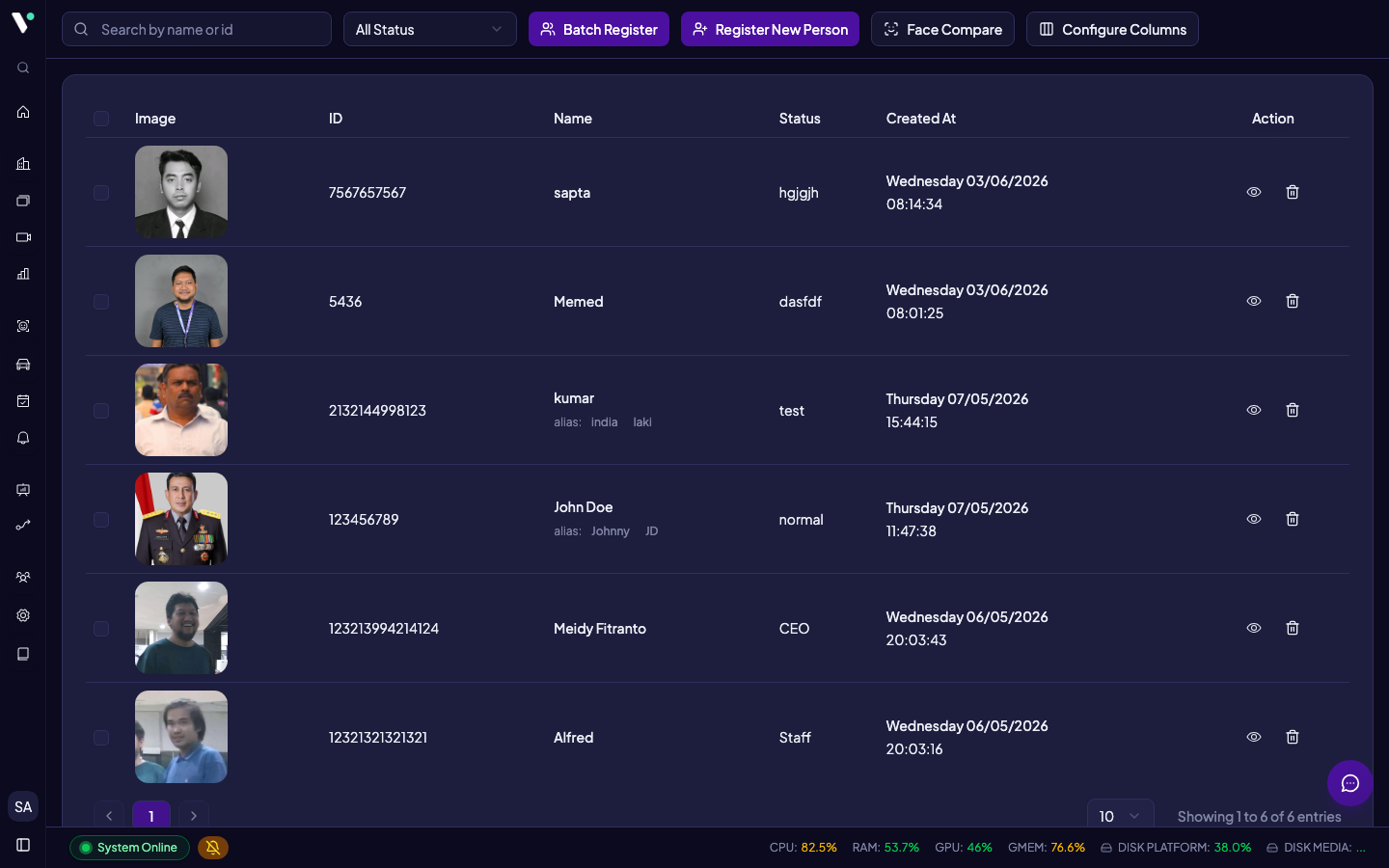This screenshot has height=868, width=1389.
Task: Delete the Memed record with trash icon
Action: tap(1293, 301)
